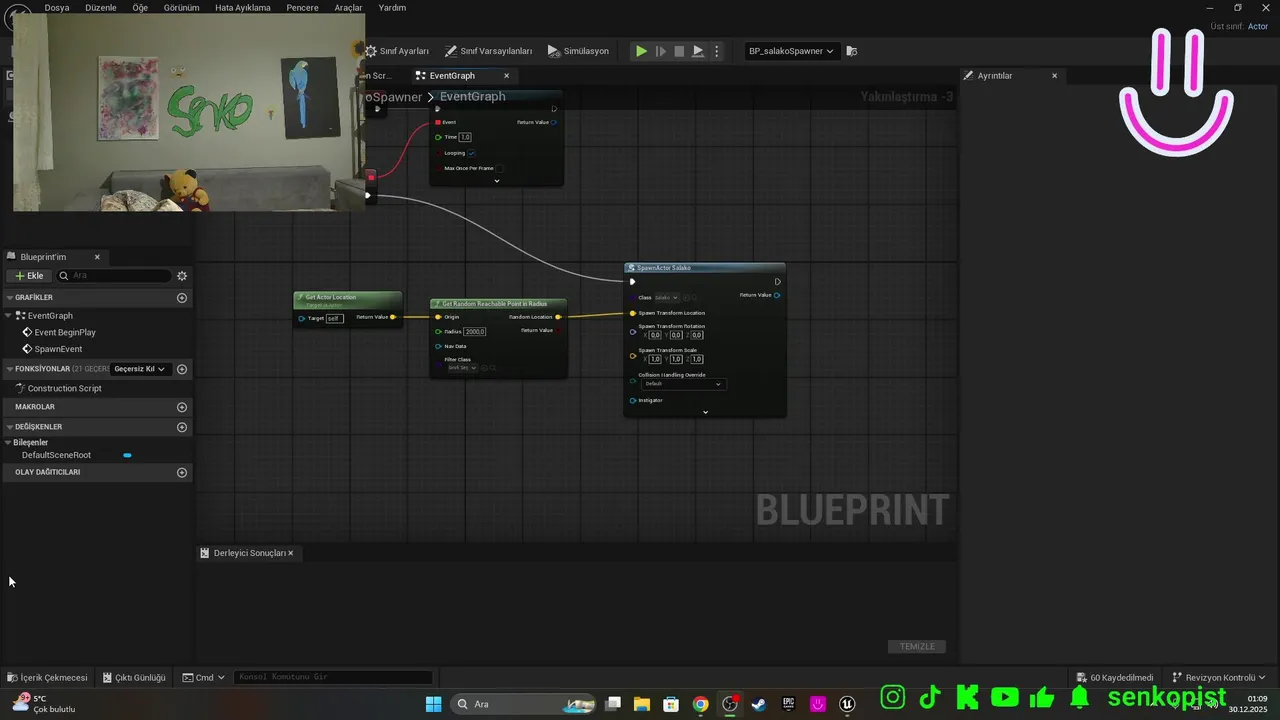
Task: Add a new macro with the MAKROLAR plus icon
Action: [182, 407]
